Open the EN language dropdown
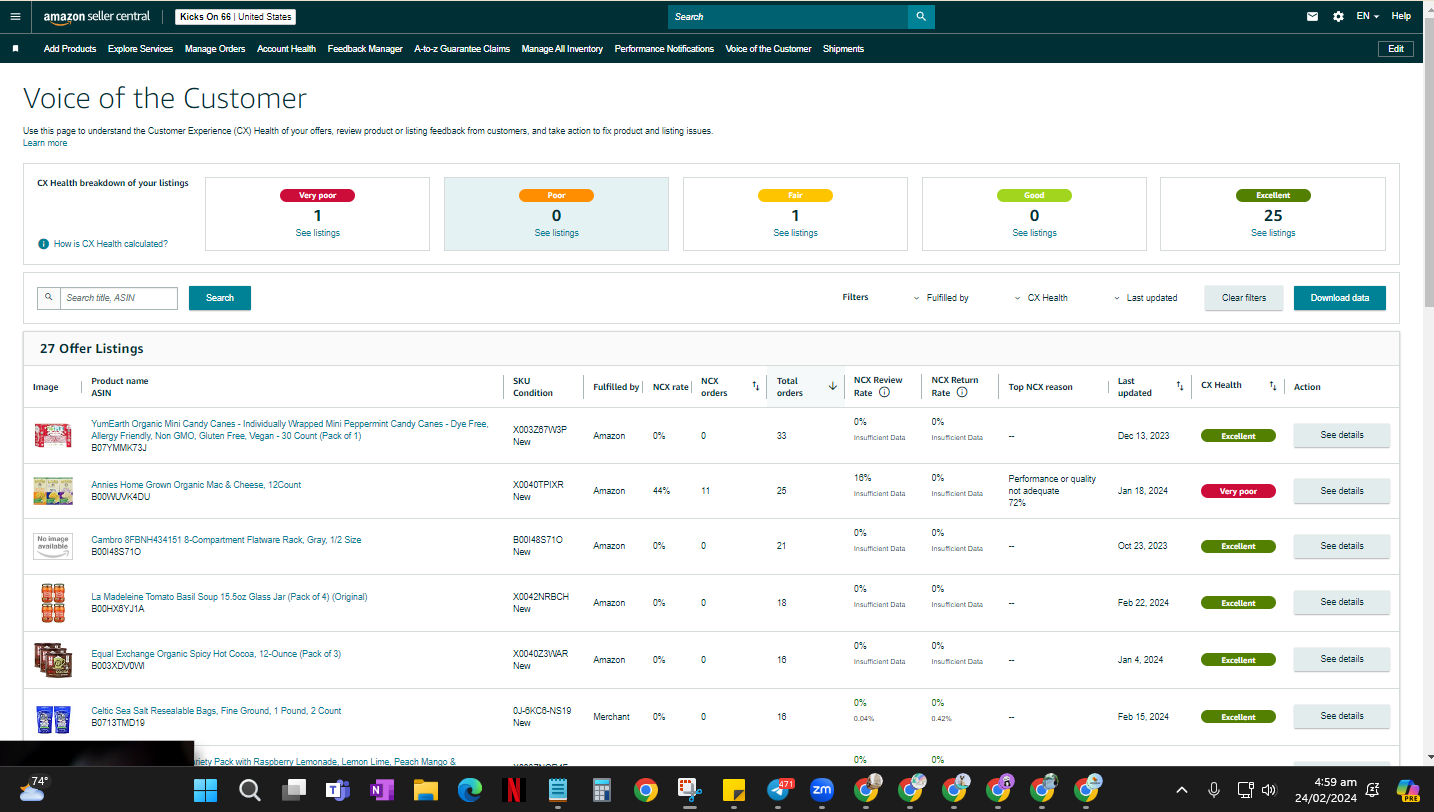The image size is (1434, 812). [1367, 16]
